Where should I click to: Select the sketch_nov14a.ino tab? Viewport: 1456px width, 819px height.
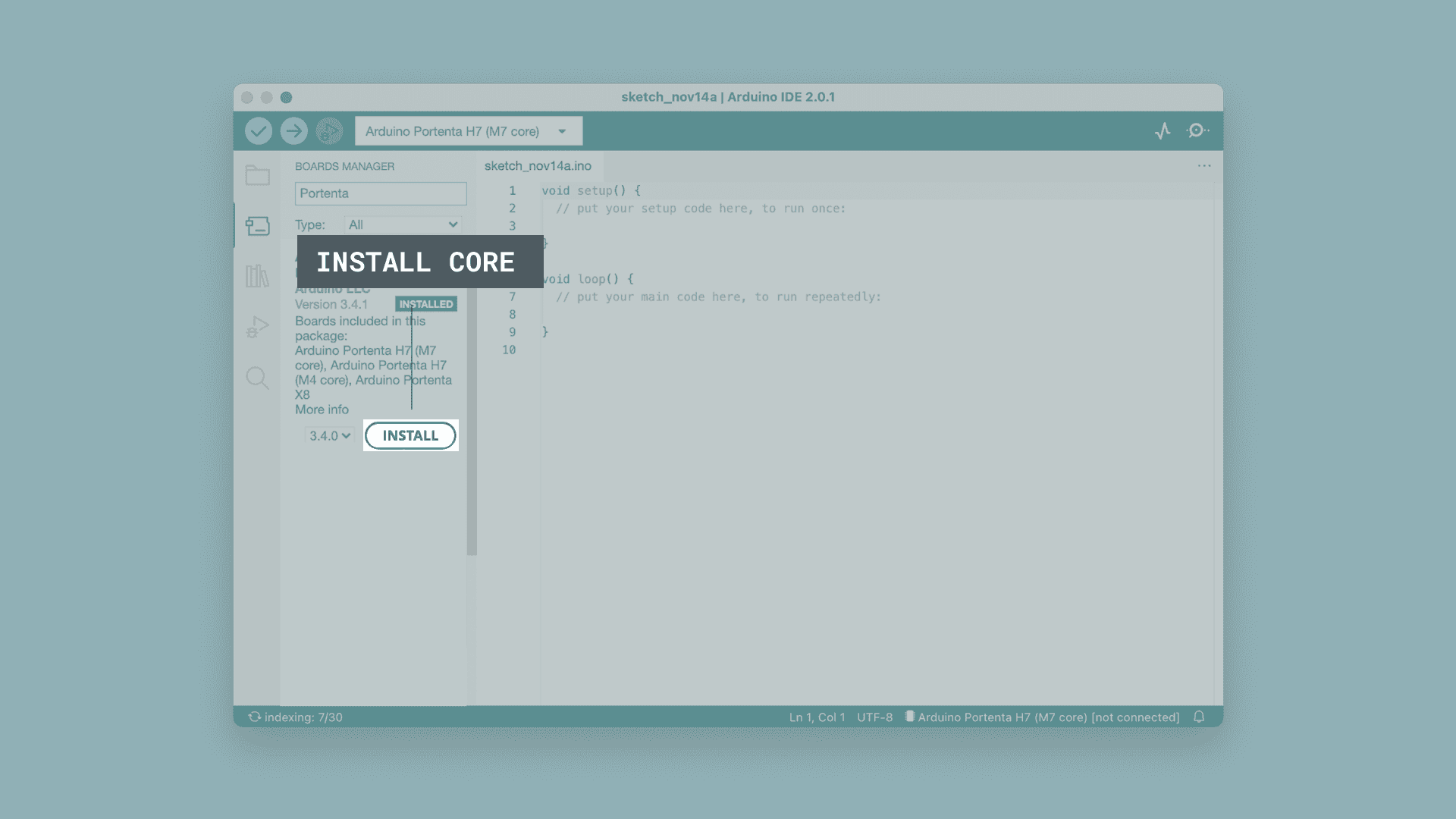pos(538,166)
